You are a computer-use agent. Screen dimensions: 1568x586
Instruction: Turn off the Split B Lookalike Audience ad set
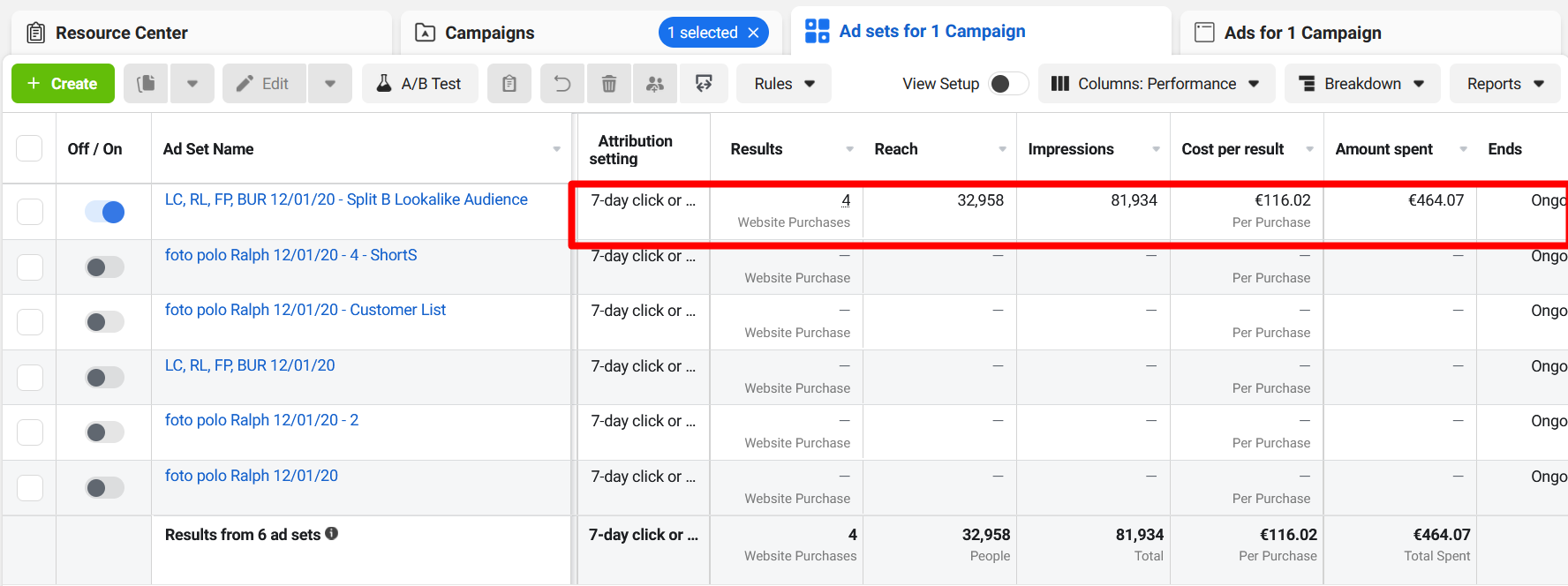[x=104, y=212]
